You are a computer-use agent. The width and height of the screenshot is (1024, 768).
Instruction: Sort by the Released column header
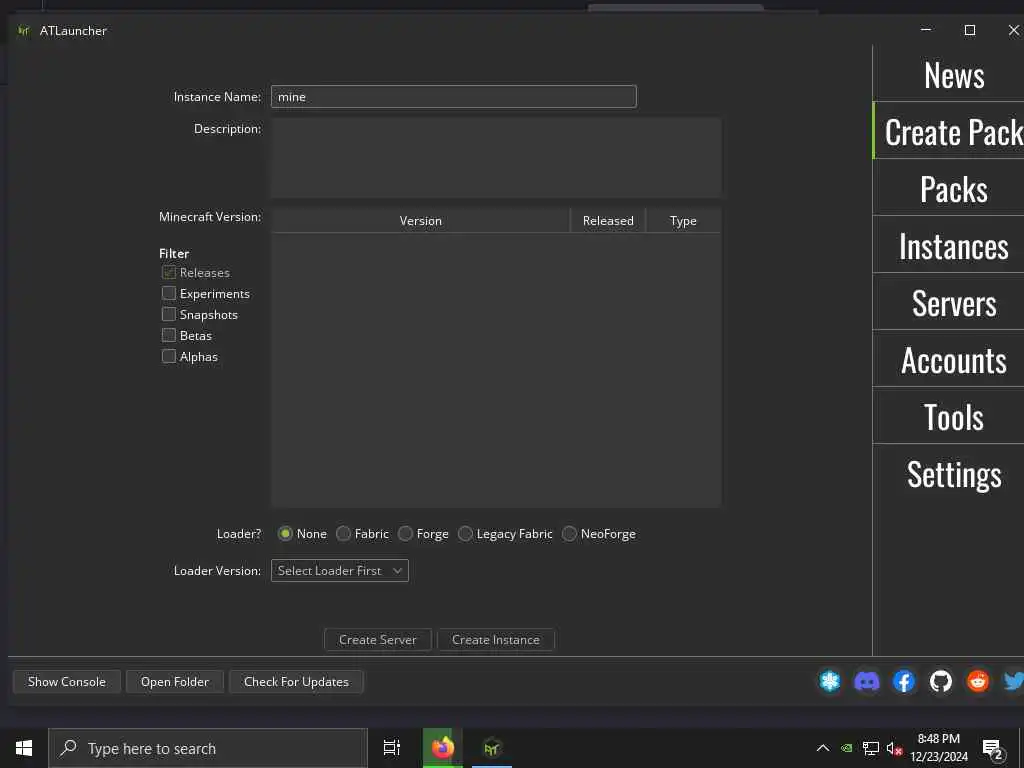[x=608, y=221]
